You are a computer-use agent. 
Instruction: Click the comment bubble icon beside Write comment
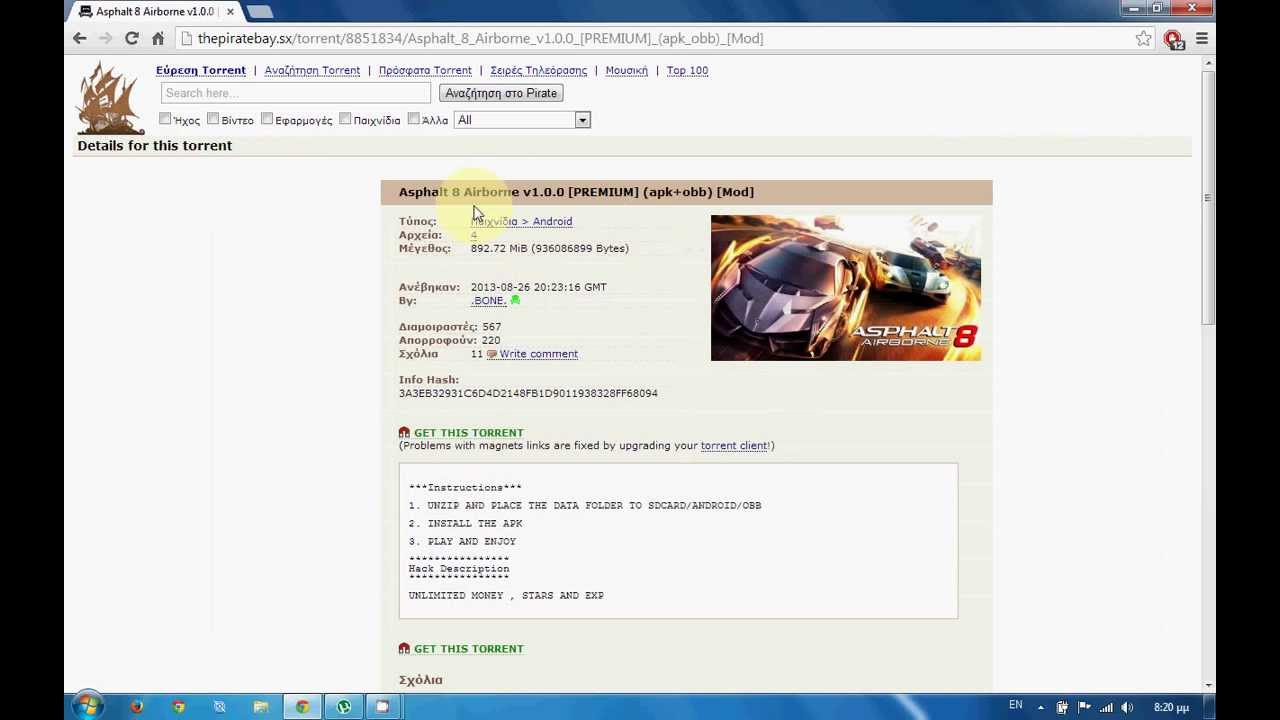(491, 354)
